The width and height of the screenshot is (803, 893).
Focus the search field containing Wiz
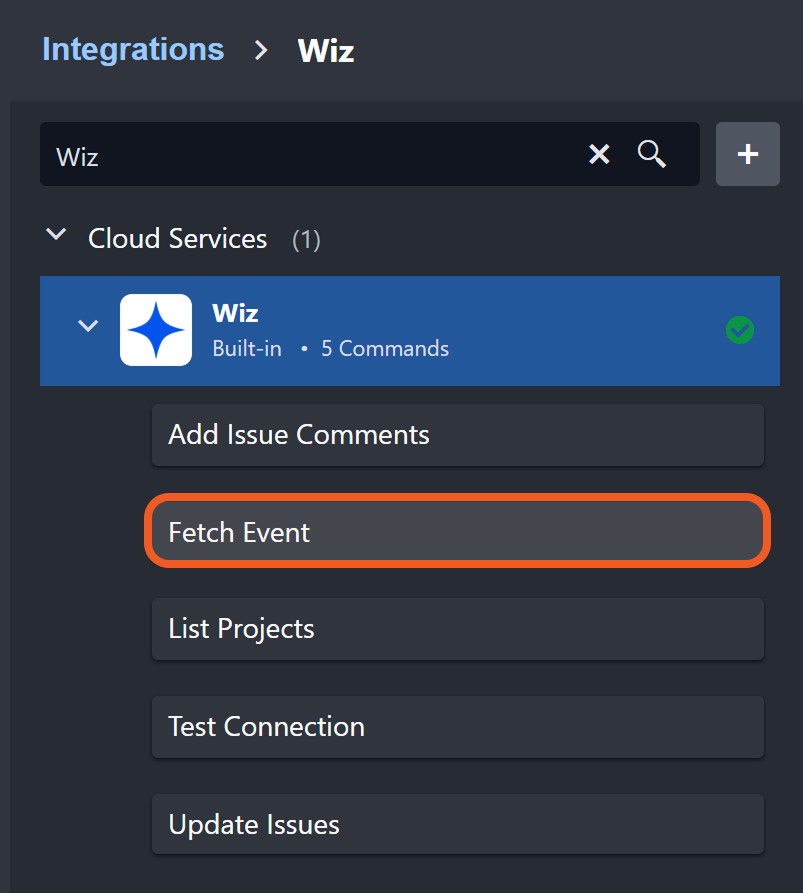point(300,155)
